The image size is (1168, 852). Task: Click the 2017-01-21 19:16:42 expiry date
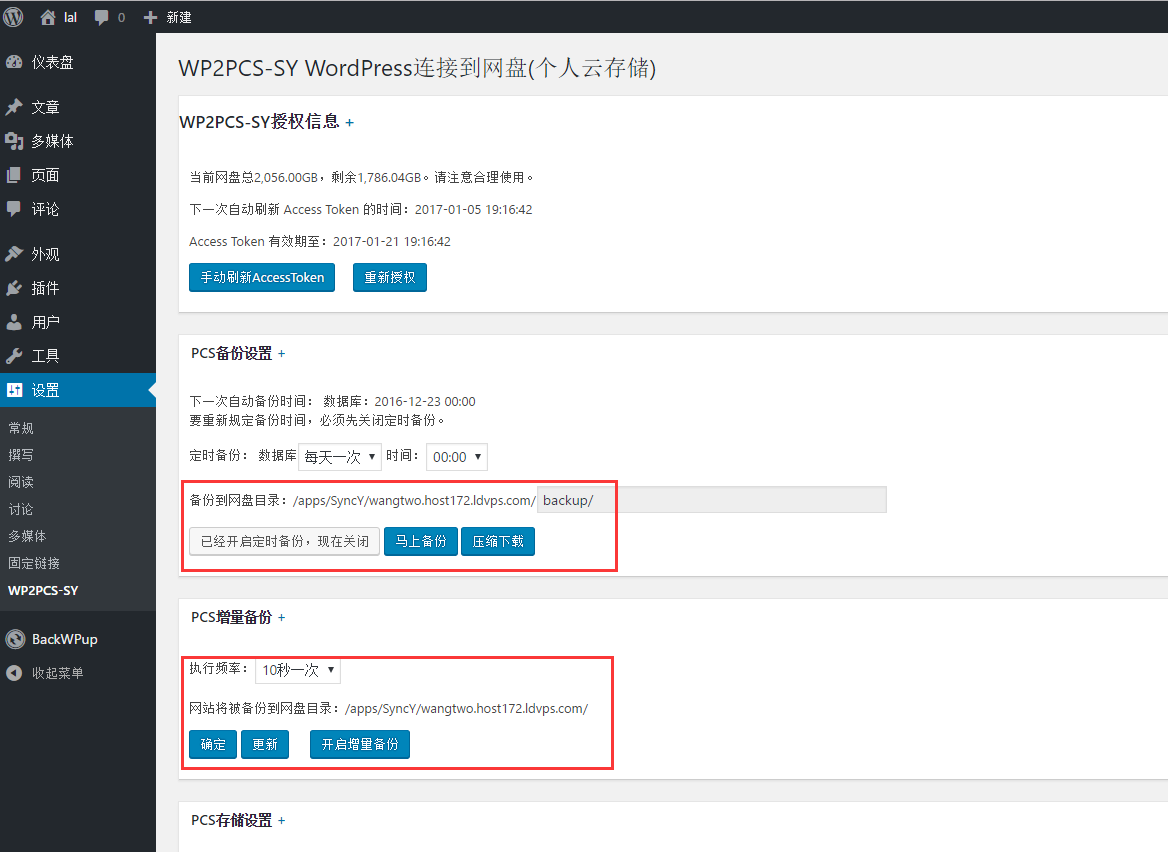[x=392, y=241]
